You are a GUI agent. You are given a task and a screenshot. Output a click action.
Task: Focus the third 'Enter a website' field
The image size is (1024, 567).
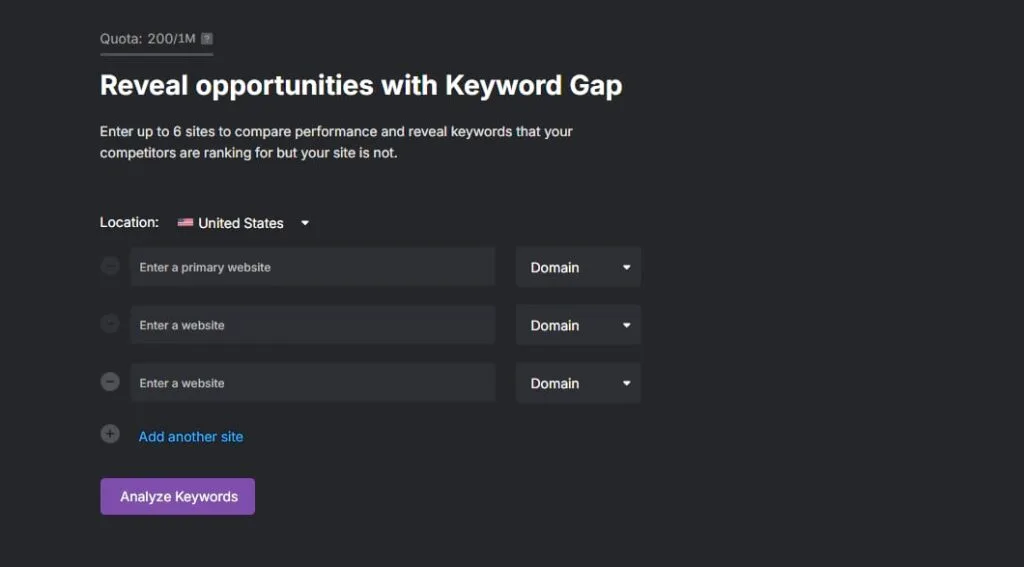point(313,383)
